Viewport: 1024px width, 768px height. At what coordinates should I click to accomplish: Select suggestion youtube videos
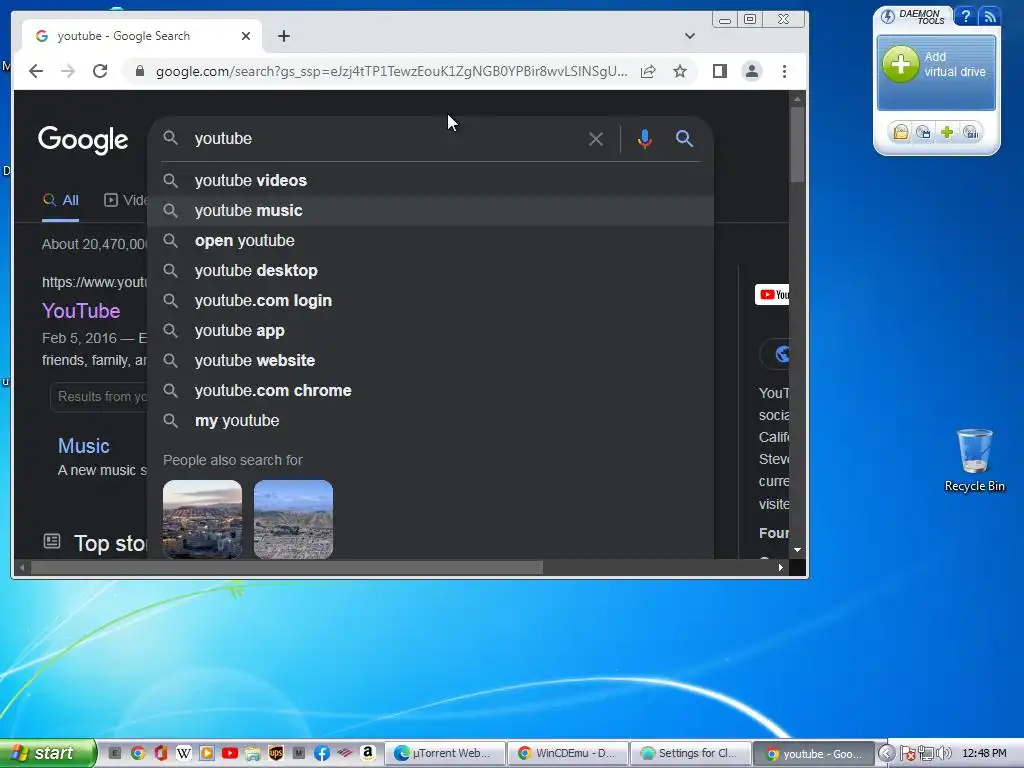pos(430,180)
